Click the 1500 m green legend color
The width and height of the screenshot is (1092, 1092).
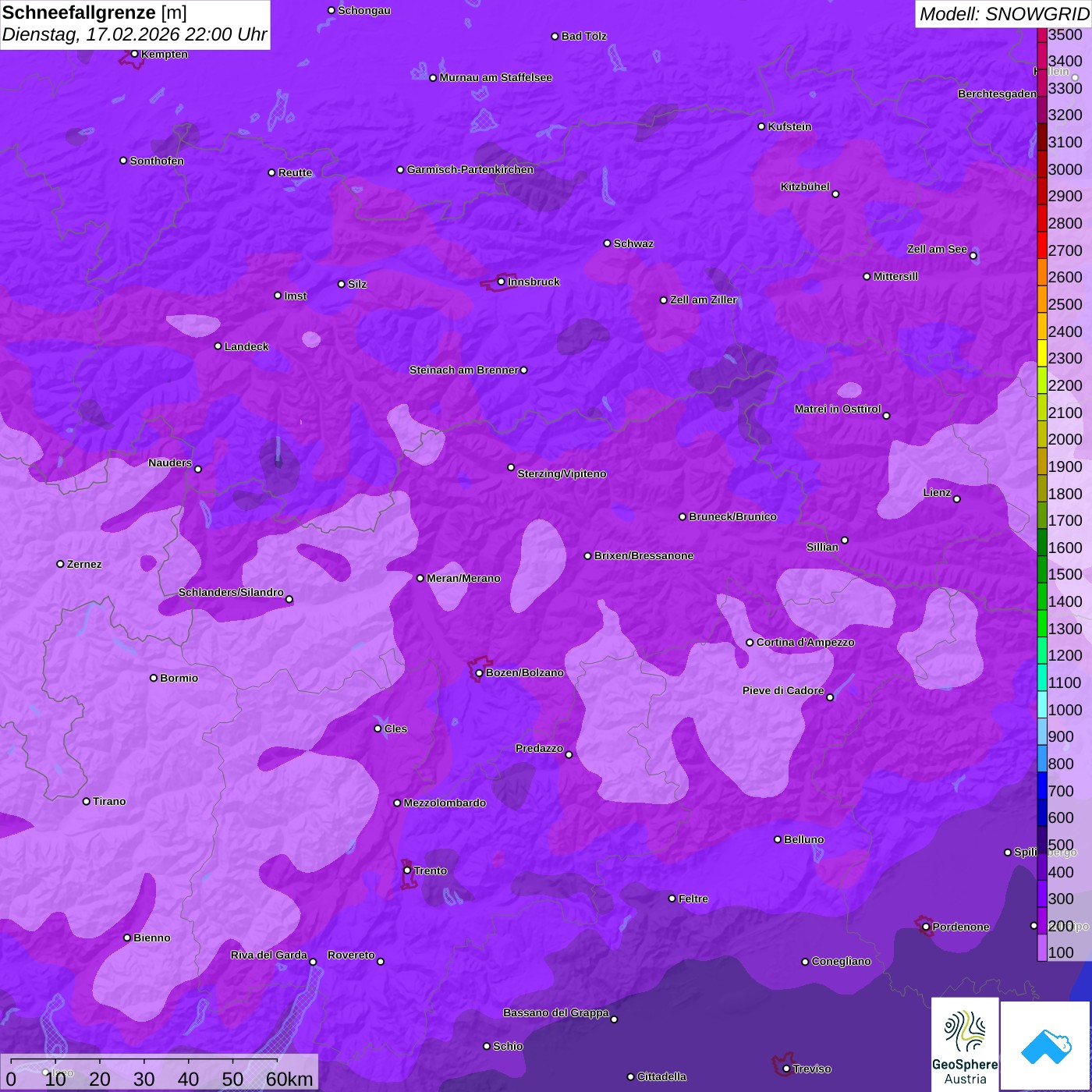[x=1042, y=570]
